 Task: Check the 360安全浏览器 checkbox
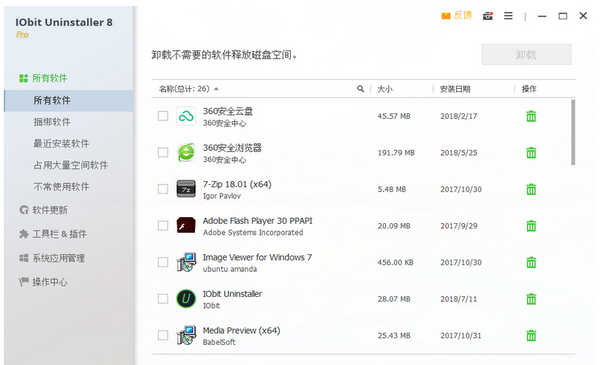pyautogui.click(x=163, y=153)
